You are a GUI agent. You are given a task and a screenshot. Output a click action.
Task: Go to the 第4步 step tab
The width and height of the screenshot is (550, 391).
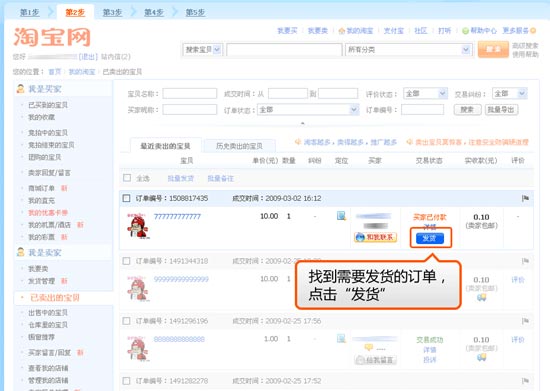pos(154,13)
